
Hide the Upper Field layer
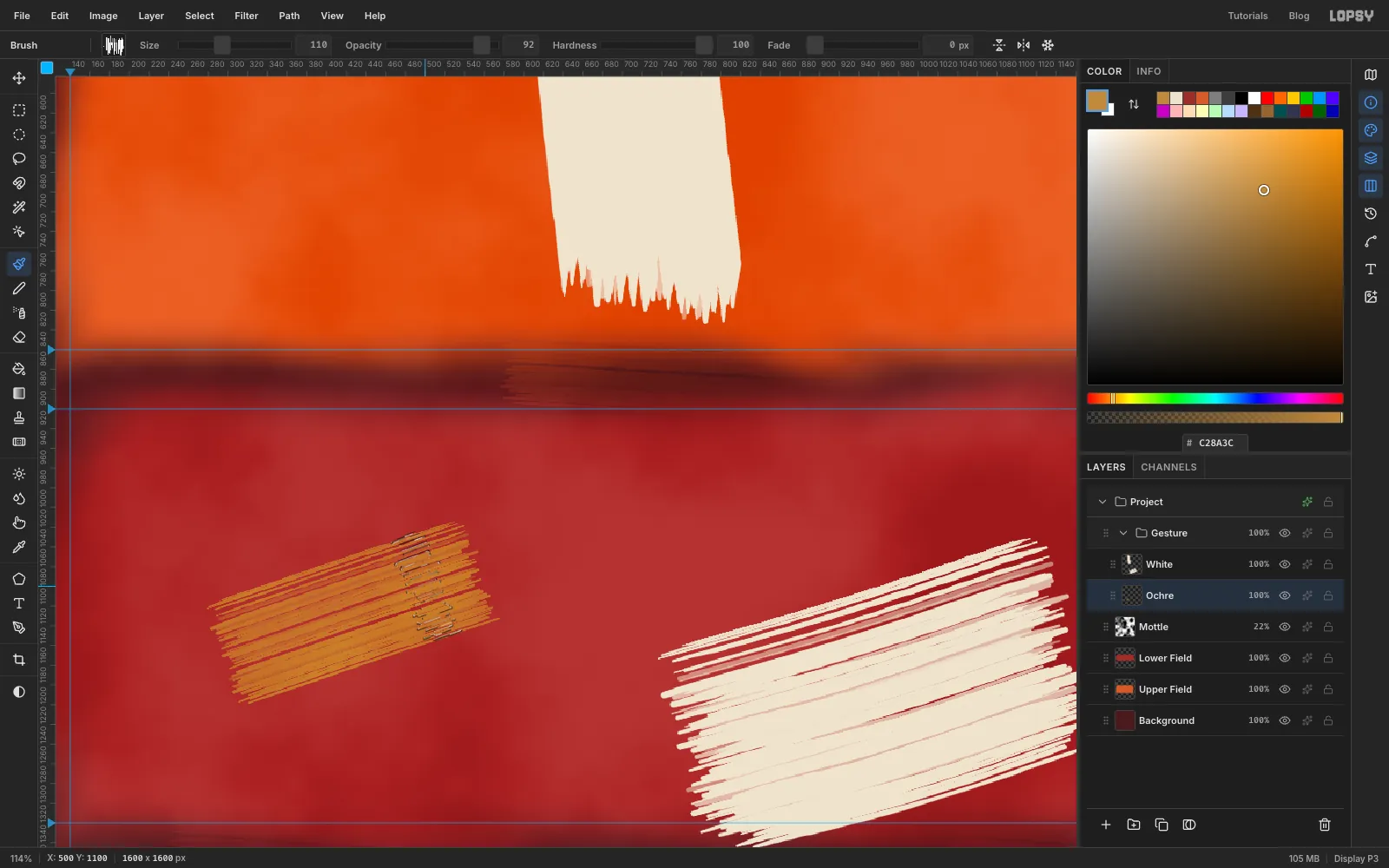coord(1285,689)
